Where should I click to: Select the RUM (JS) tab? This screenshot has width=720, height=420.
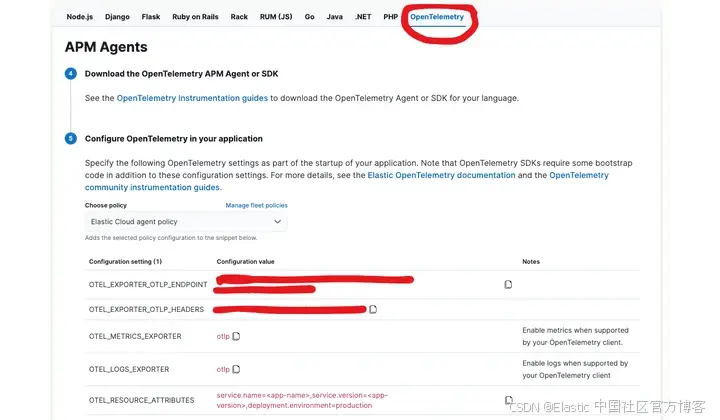[x=276, y=17]
